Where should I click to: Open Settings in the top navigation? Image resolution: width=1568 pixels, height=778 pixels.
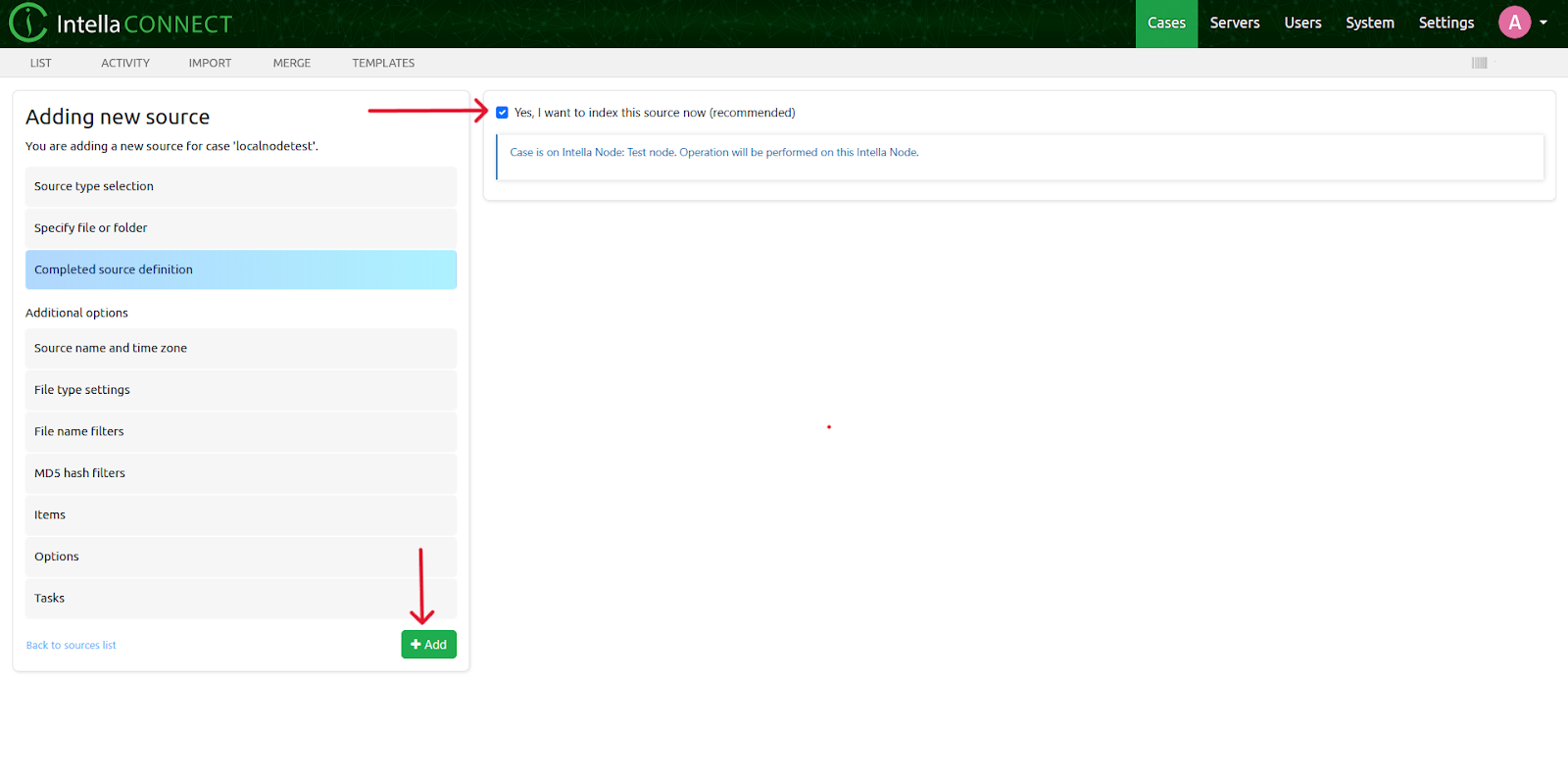pos(1445,23)
